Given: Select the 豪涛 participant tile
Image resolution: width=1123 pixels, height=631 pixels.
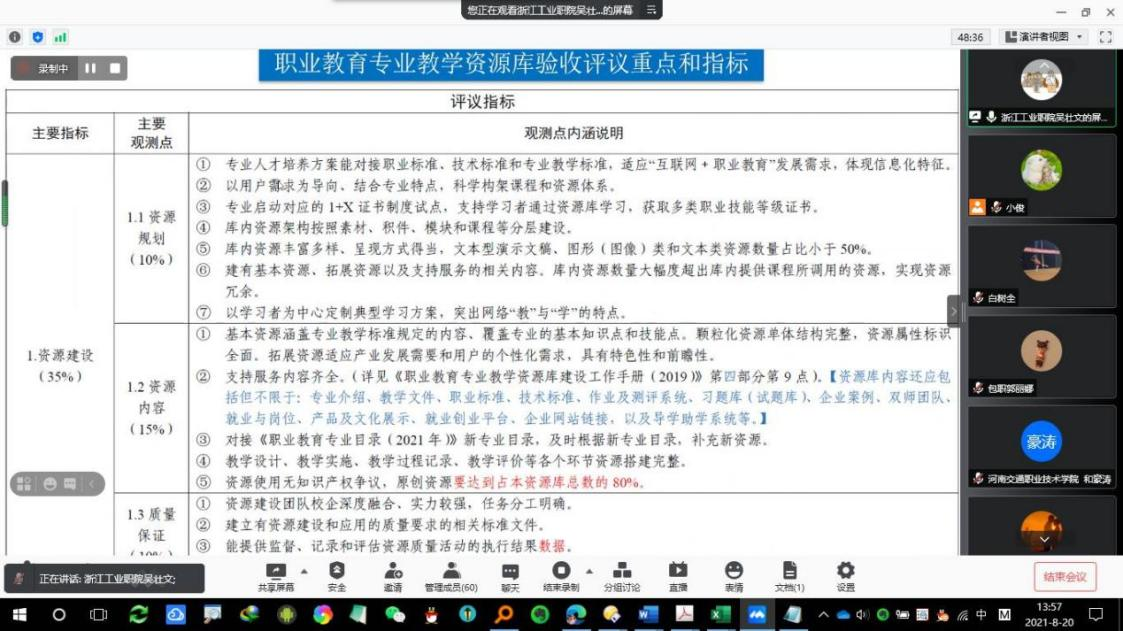Looking at the screenshot, I should point(1041,447).
